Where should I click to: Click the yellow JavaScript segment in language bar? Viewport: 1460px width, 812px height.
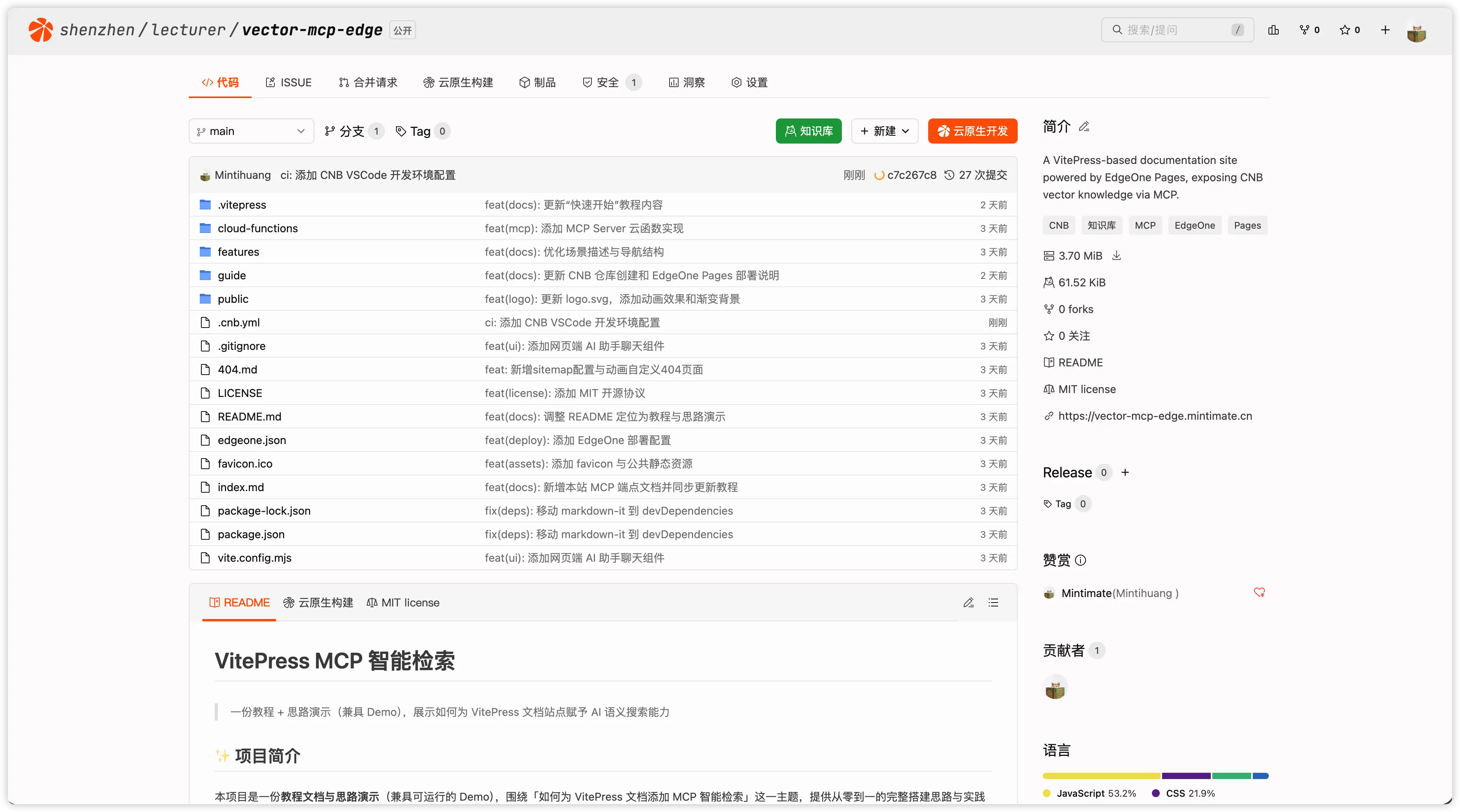coord(1101,776)
